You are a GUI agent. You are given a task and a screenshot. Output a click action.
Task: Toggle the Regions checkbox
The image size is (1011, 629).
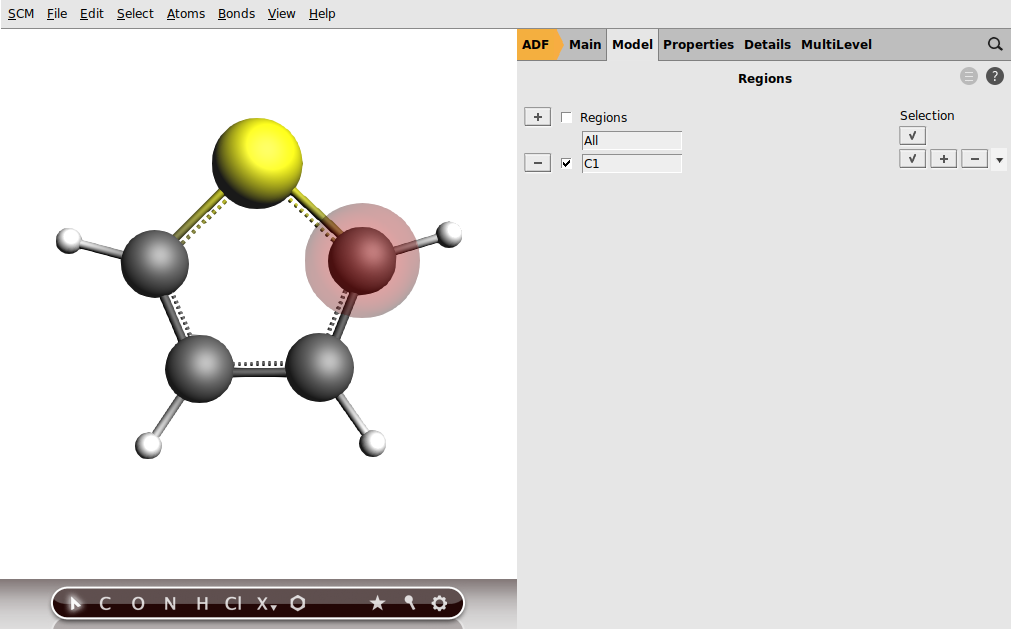(566, 117)
